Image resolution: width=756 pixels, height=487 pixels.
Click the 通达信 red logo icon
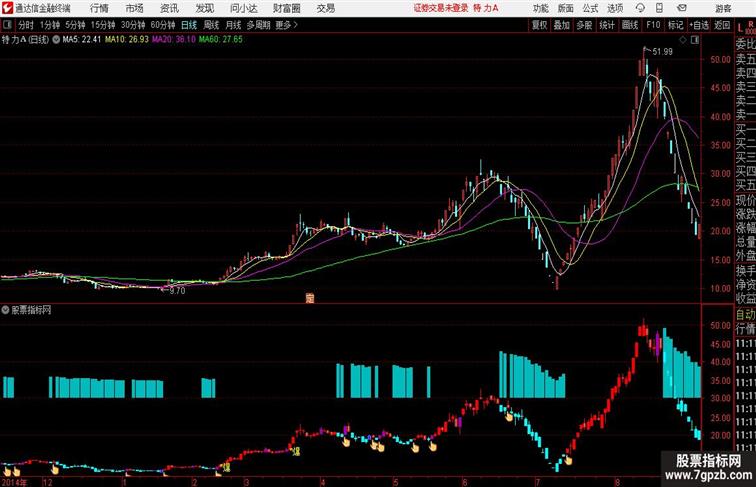click(x=7, y=8)
